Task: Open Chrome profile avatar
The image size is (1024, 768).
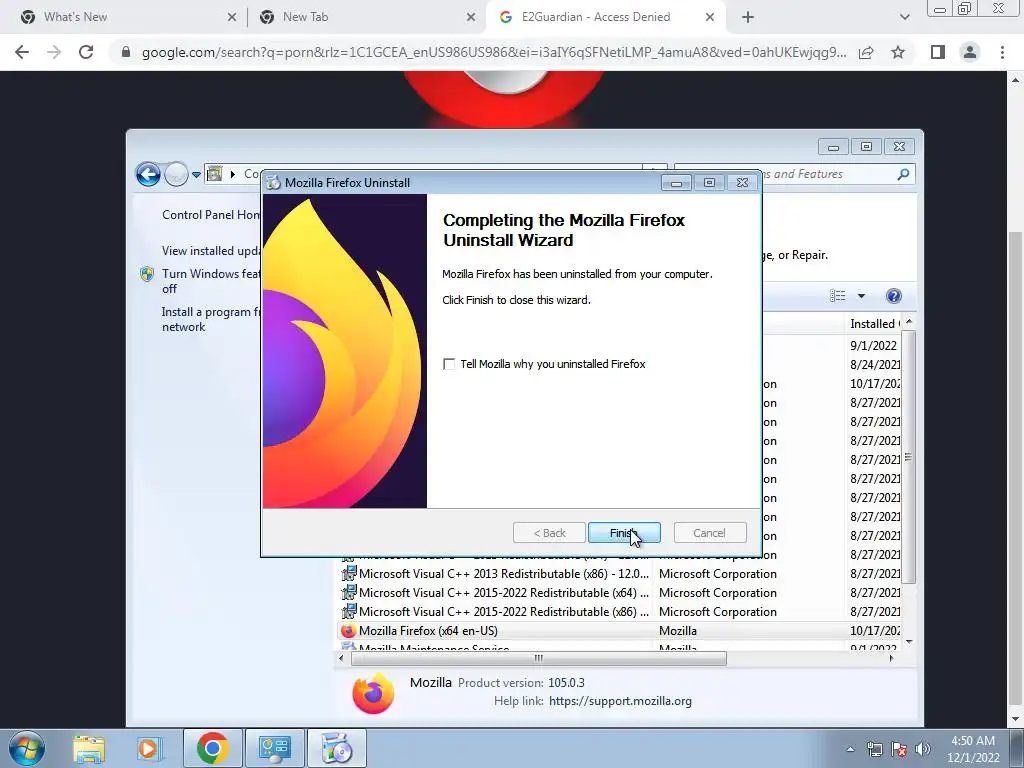Action: tap(970, 52)
